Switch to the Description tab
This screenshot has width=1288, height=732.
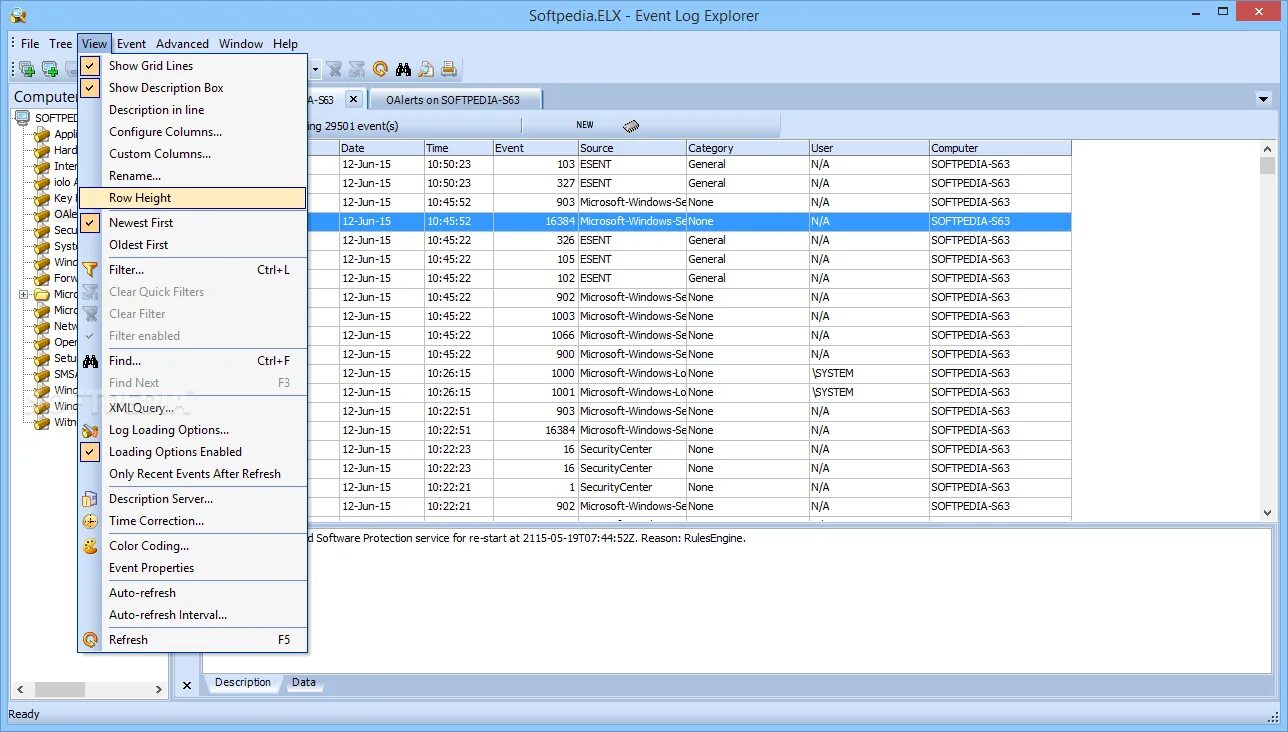click(x=243, y=683)
